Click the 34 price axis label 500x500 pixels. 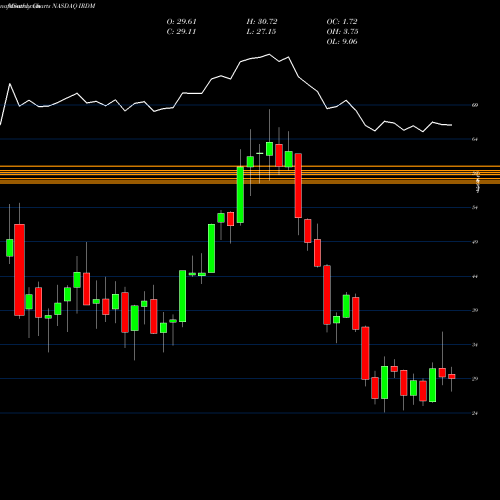475,345
